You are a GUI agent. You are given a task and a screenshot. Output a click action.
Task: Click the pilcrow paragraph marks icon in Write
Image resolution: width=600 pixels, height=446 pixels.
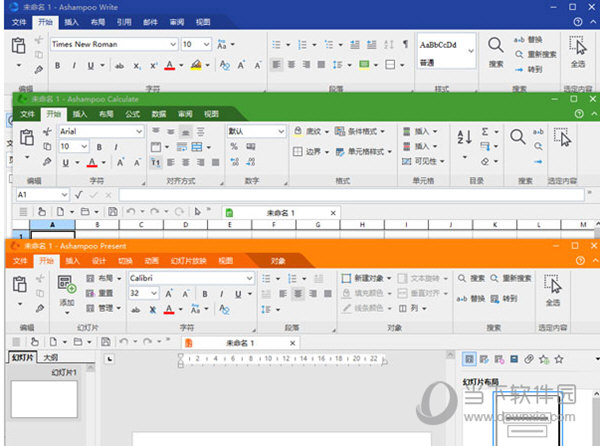(x=405, y=45)
